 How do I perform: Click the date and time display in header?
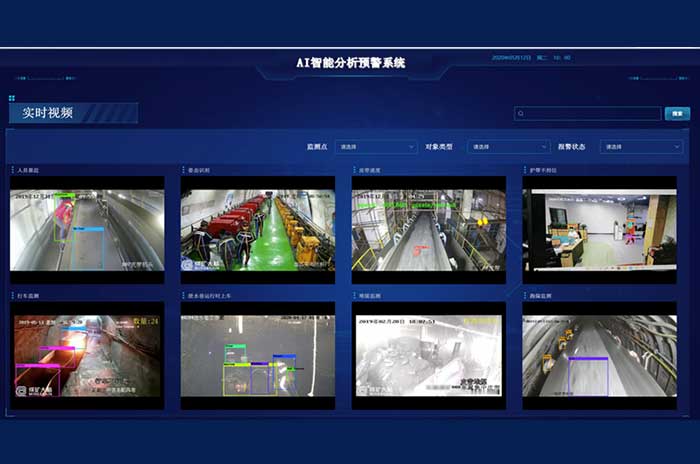click(x=530, y=58)
